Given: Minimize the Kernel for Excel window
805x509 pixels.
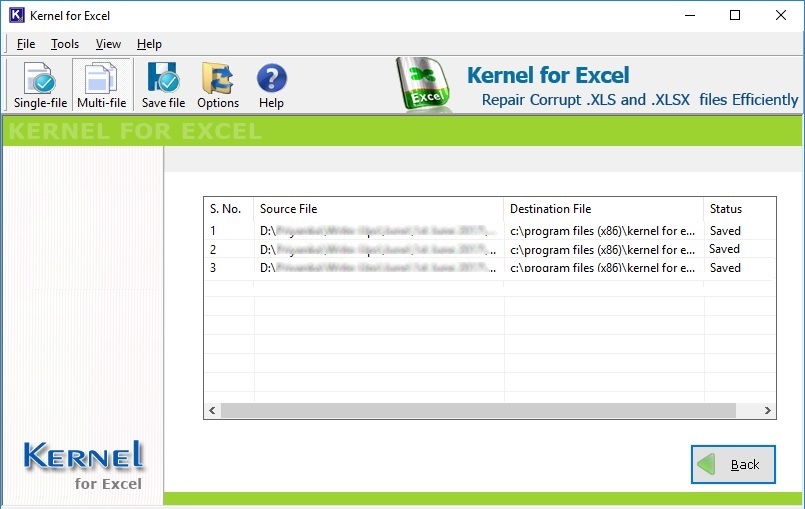Looking at the screenshot, I should (690, 15).
